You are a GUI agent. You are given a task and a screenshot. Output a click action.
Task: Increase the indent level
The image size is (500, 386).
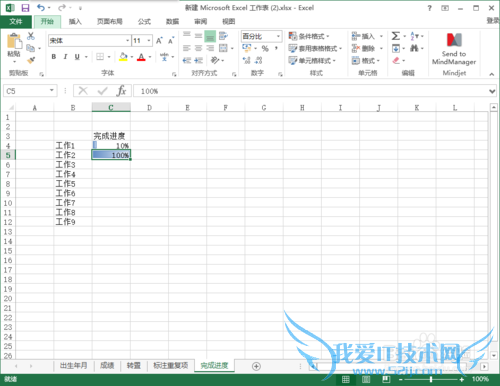(x=199, y=60)
